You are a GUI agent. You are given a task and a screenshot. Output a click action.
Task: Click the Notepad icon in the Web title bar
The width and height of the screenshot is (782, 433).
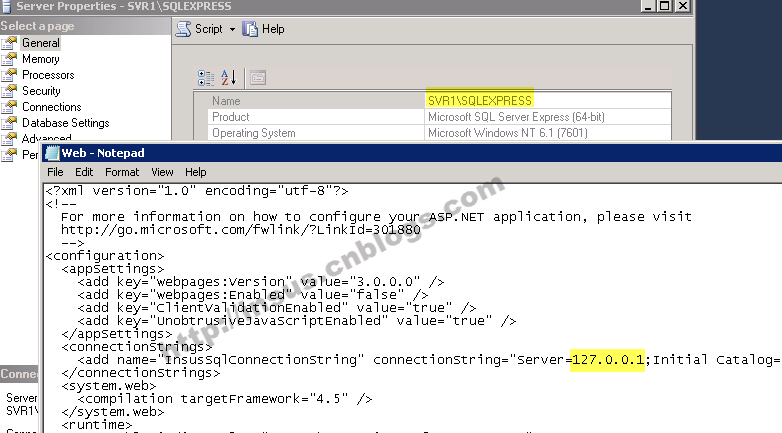52,153
